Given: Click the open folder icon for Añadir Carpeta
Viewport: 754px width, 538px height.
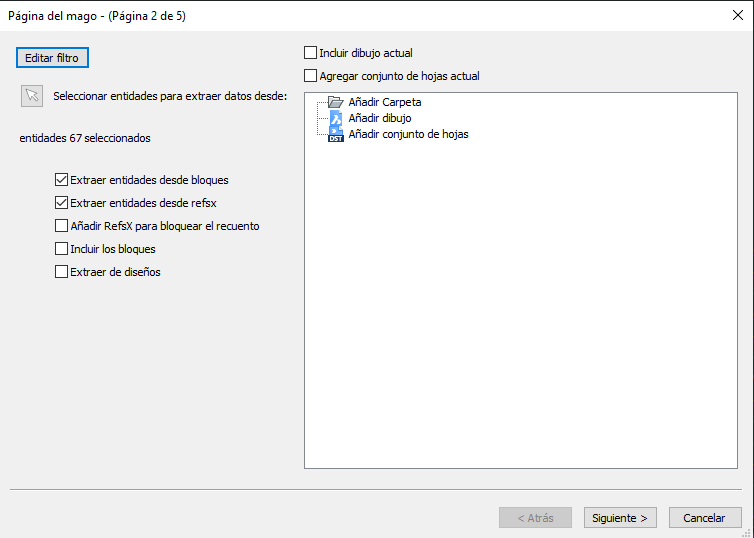Looking at the screenshot, I should tap(335, 102).
